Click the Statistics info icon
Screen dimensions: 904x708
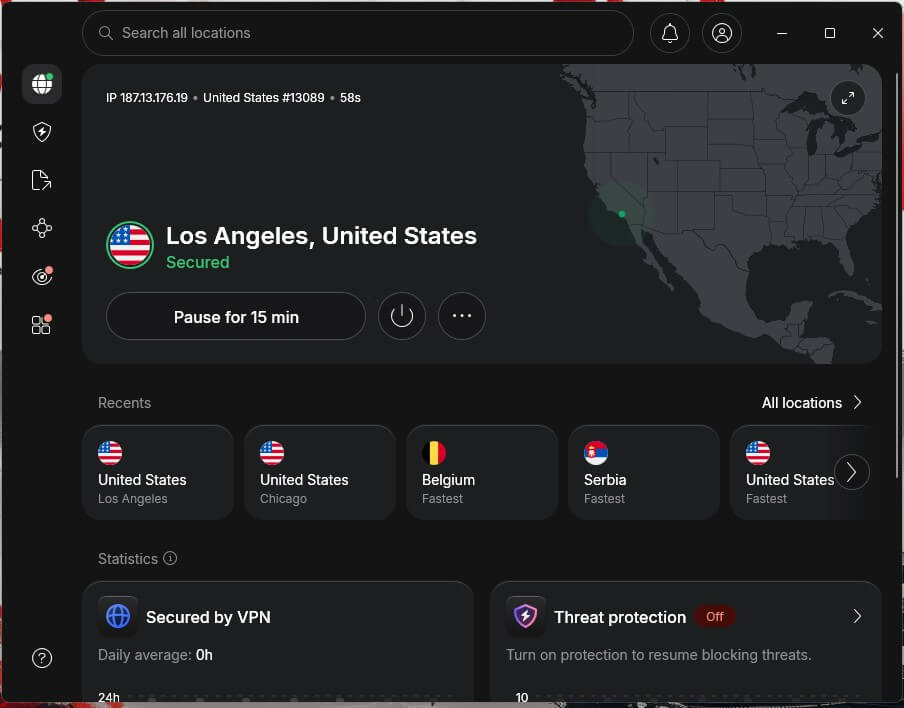pos(170,558)
